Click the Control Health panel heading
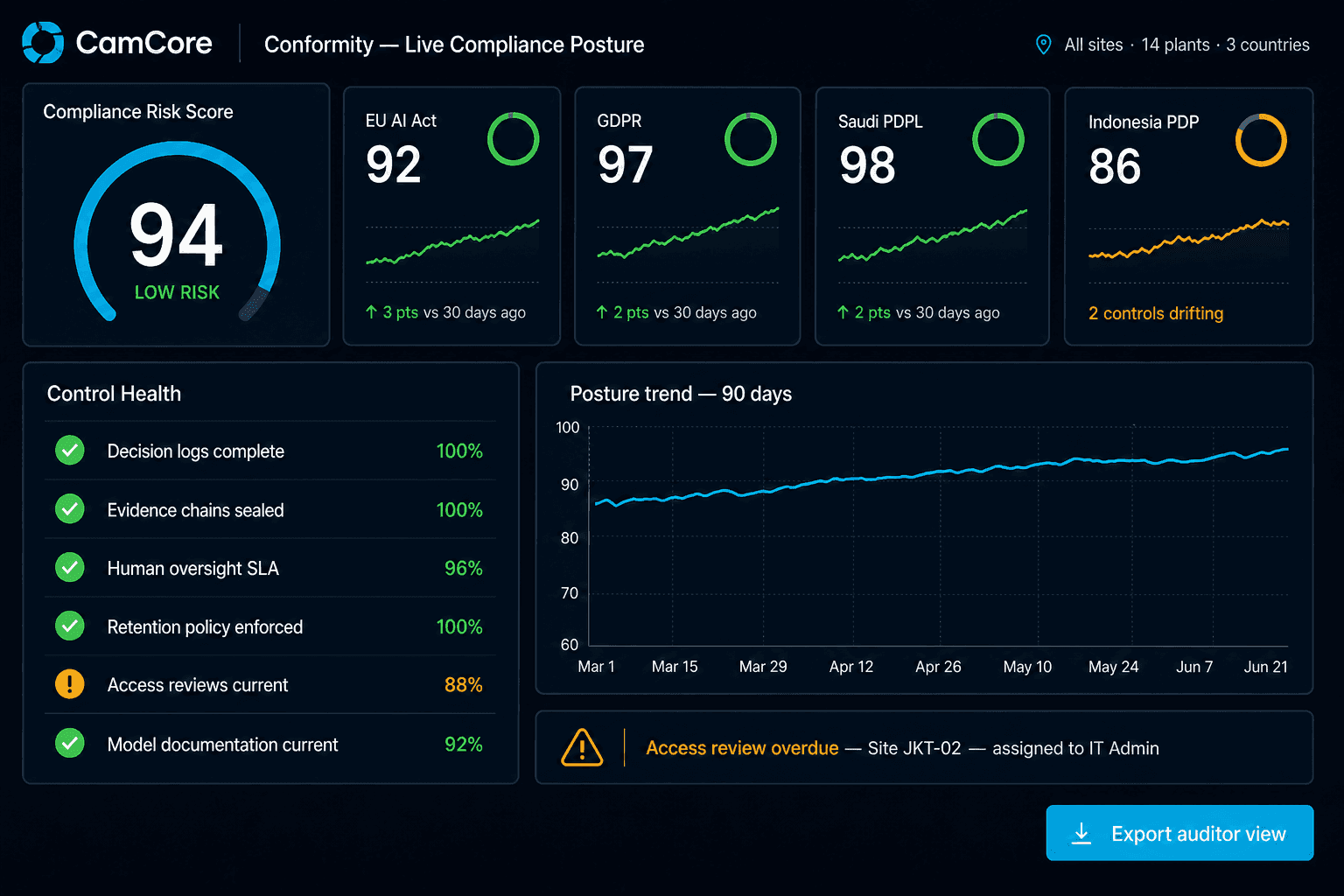 (x=115, y=394)
